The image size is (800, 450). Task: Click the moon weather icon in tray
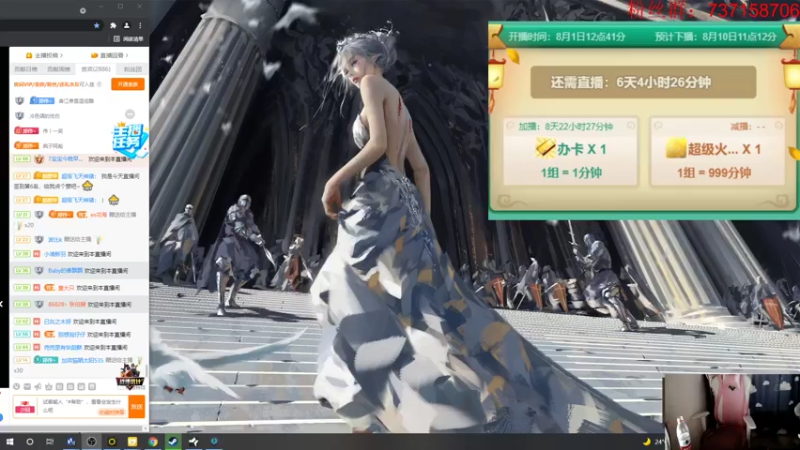pos(646,442)
